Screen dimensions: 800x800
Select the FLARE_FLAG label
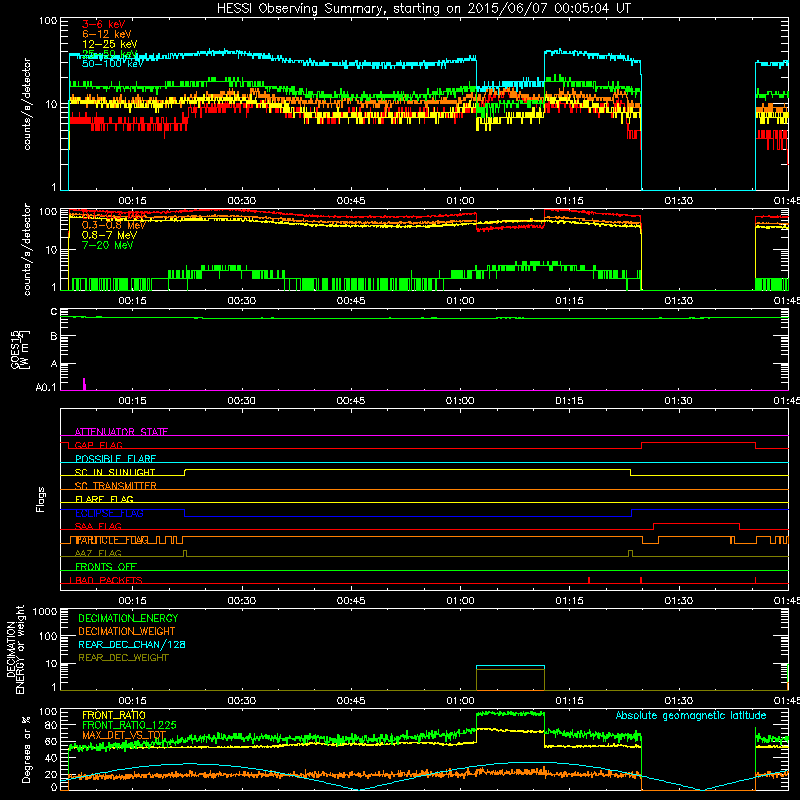(x=104, y=499)
